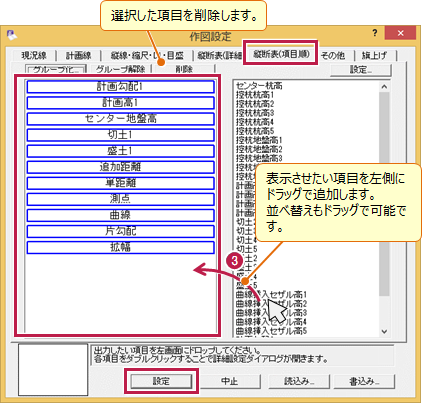Select 曲線挿入セザル高5 in the list
Screen dimensions: 422x403
271,331
